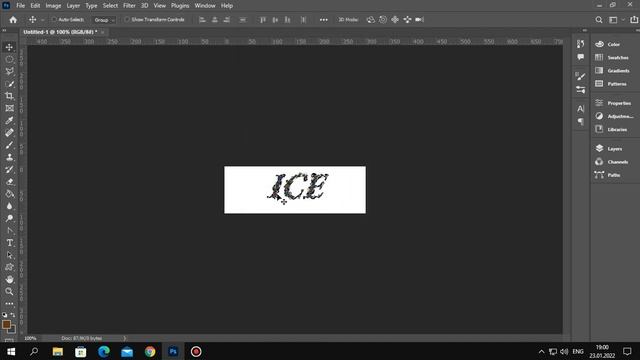
Task: Open the Share icon at top right
Action: coord(634,20)
